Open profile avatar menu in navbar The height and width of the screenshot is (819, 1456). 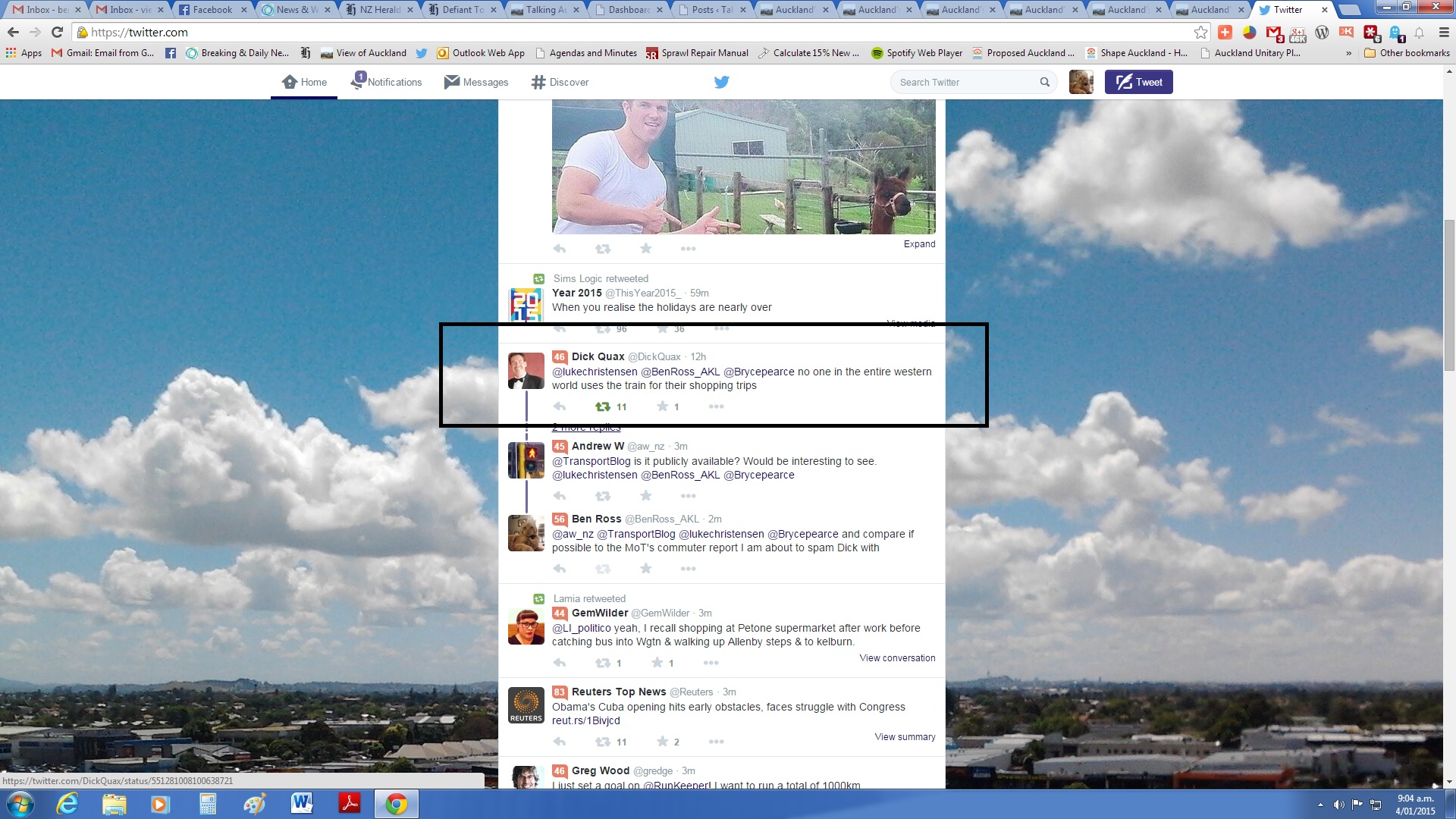[x=1081, y=82]
